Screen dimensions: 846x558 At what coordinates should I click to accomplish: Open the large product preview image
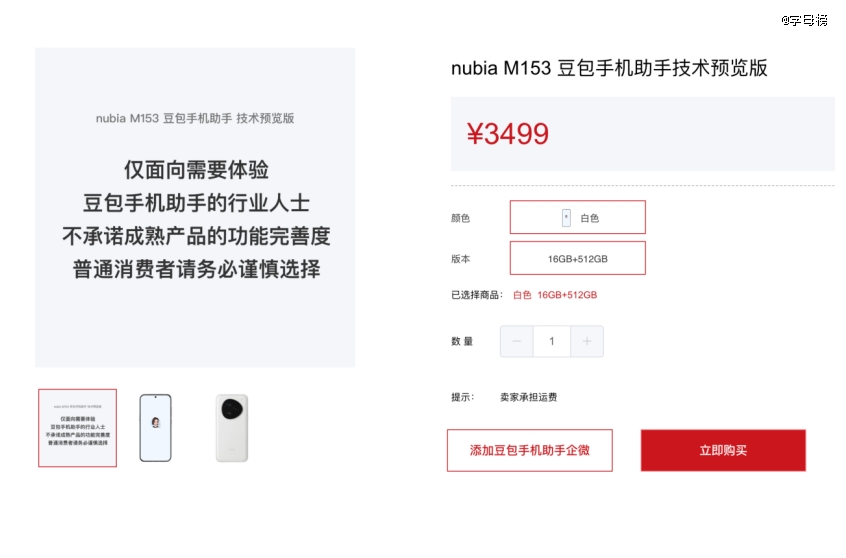click(x=195, y=208)
